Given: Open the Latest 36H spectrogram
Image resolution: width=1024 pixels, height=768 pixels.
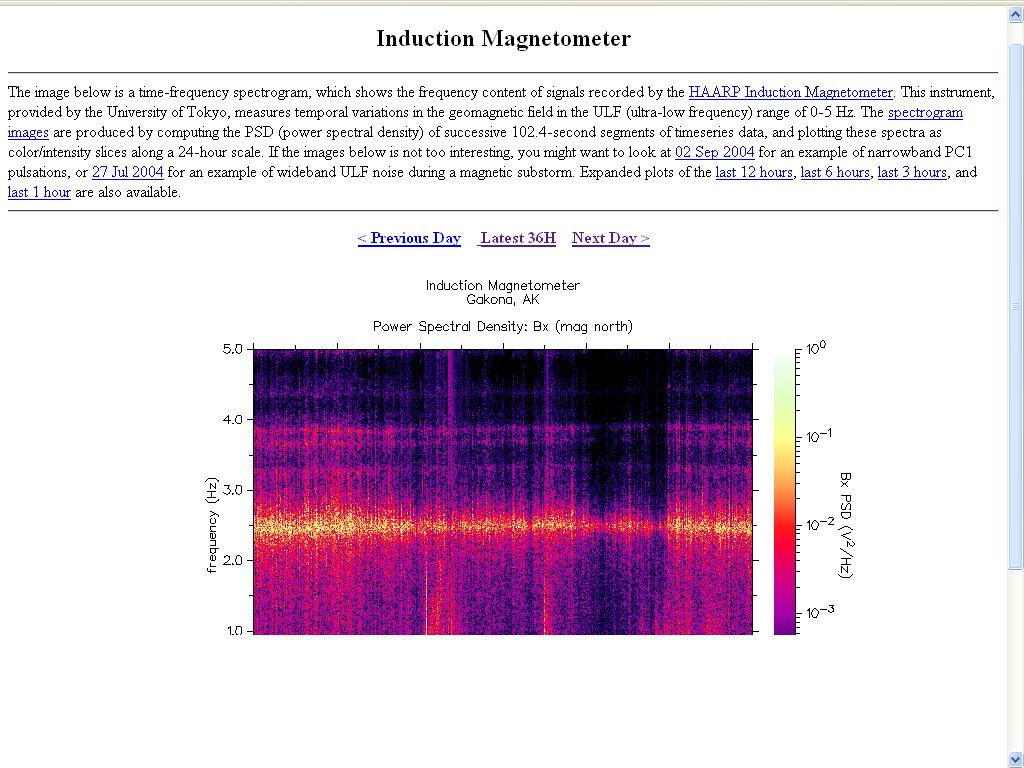Looking at the screenshot, I should [517, 238].
